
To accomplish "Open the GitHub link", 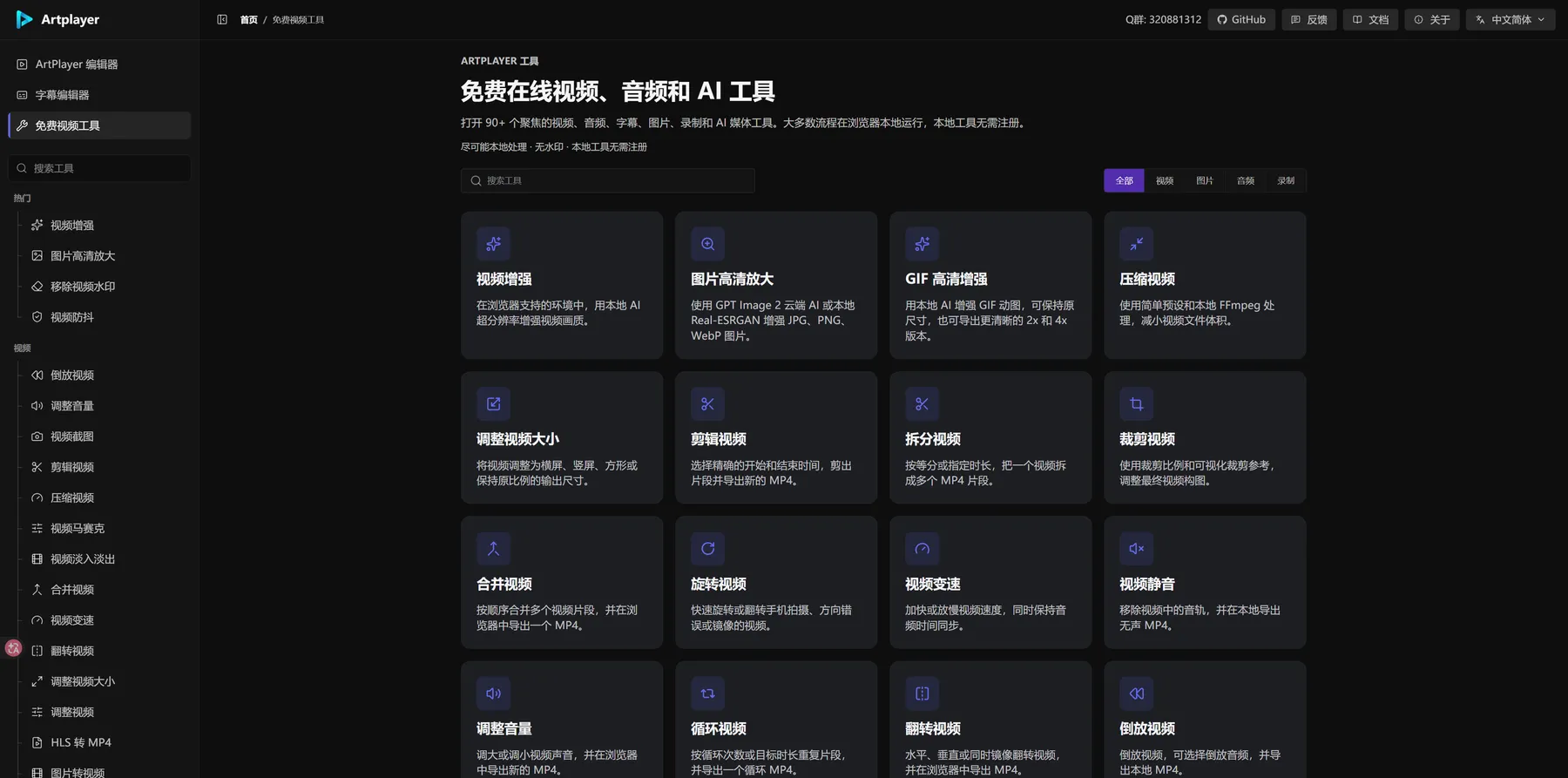I will (x=1241, y=19).
